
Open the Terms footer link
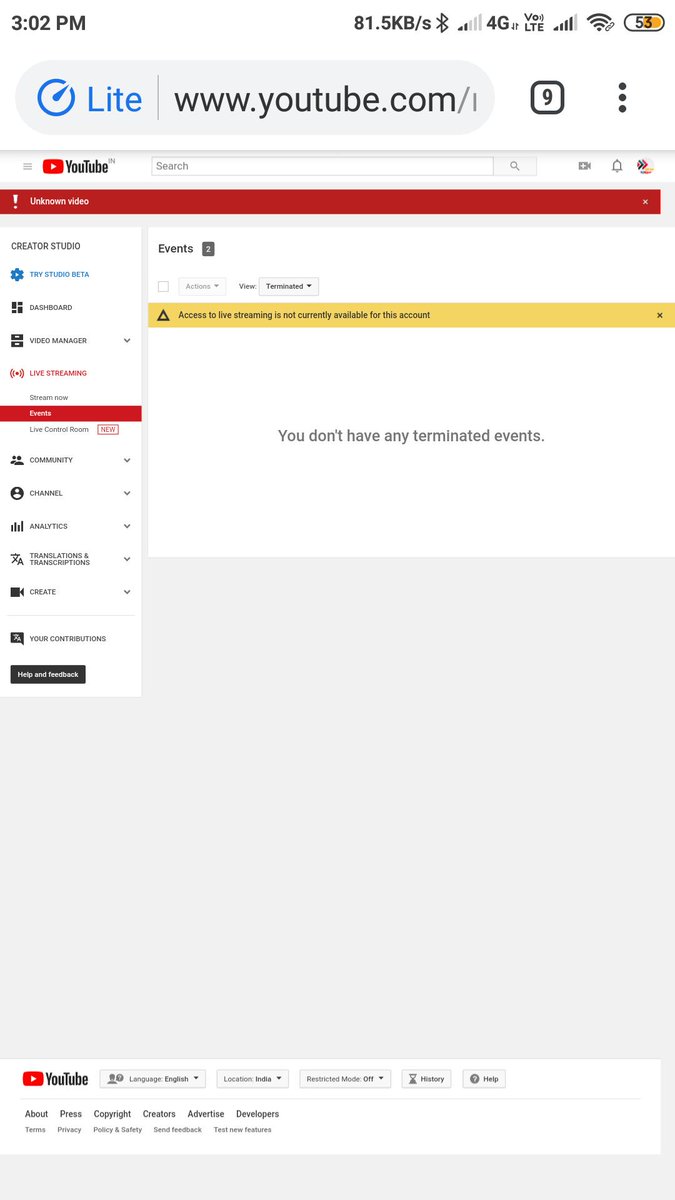coord(35,1130)
